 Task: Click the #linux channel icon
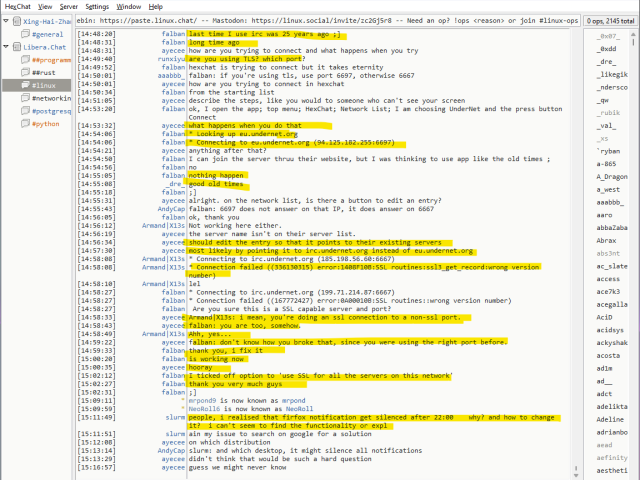pos(25,85)
